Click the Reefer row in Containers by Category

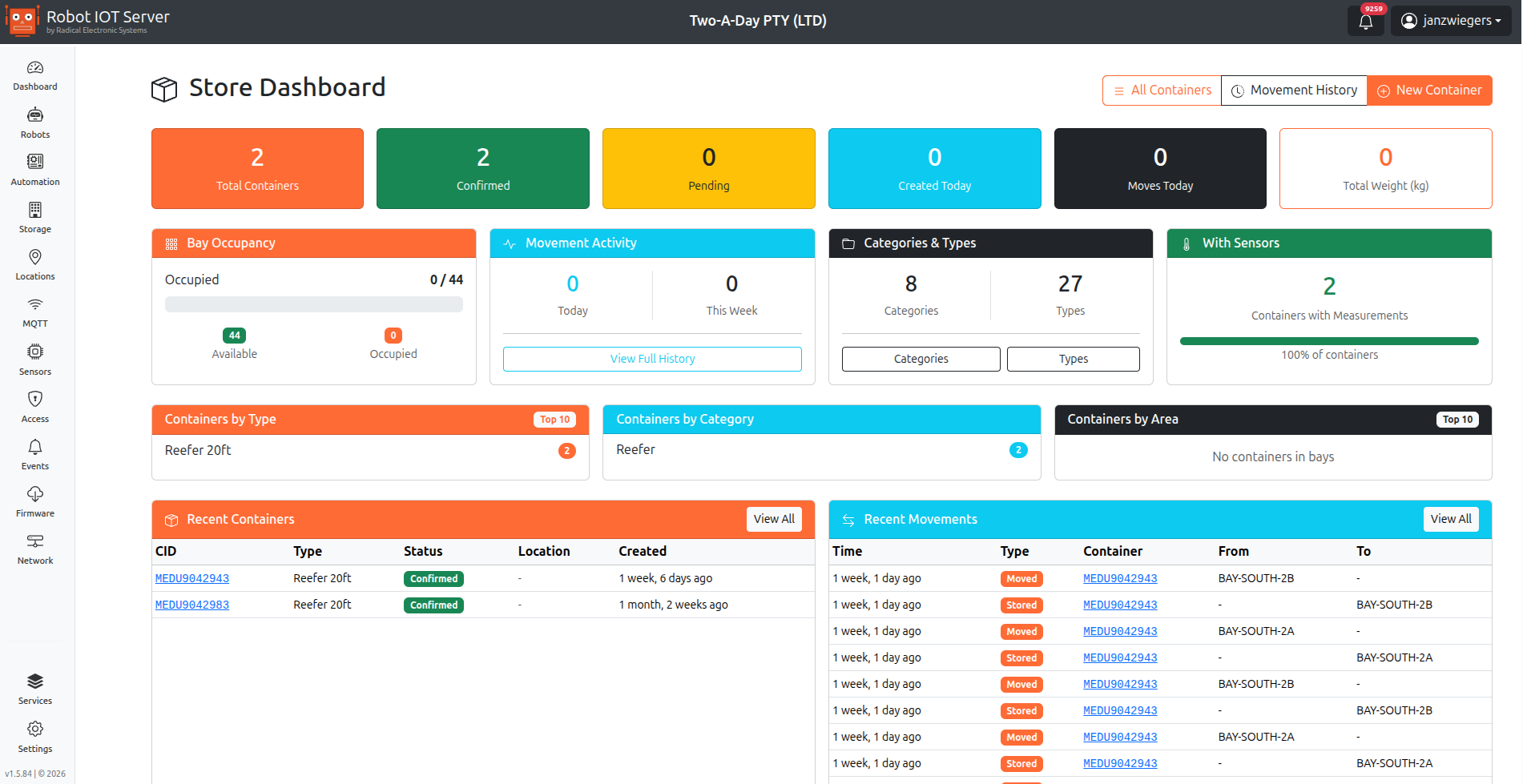[x=821, y=450]
